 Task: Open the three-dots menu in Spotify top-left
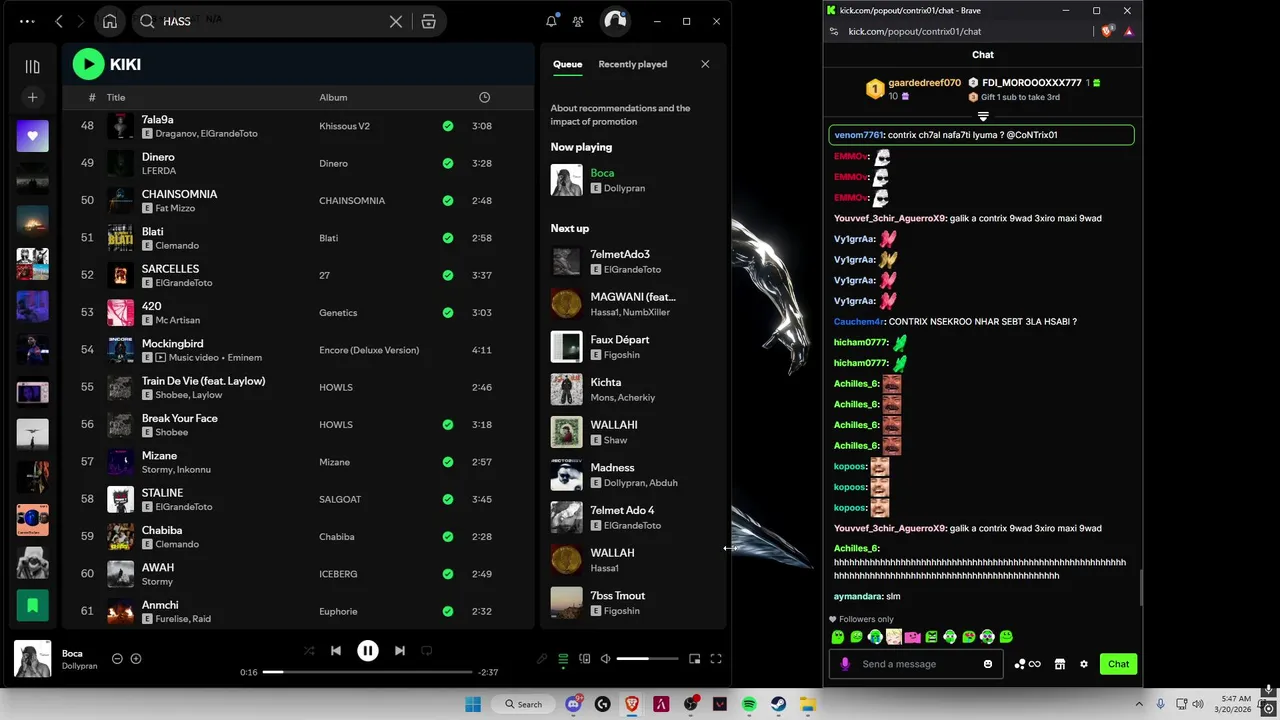(27, 21)
